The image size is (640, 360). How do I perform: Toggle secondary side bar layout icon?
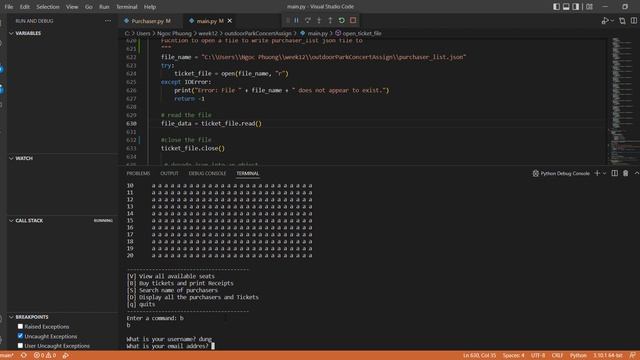point(576,7)
